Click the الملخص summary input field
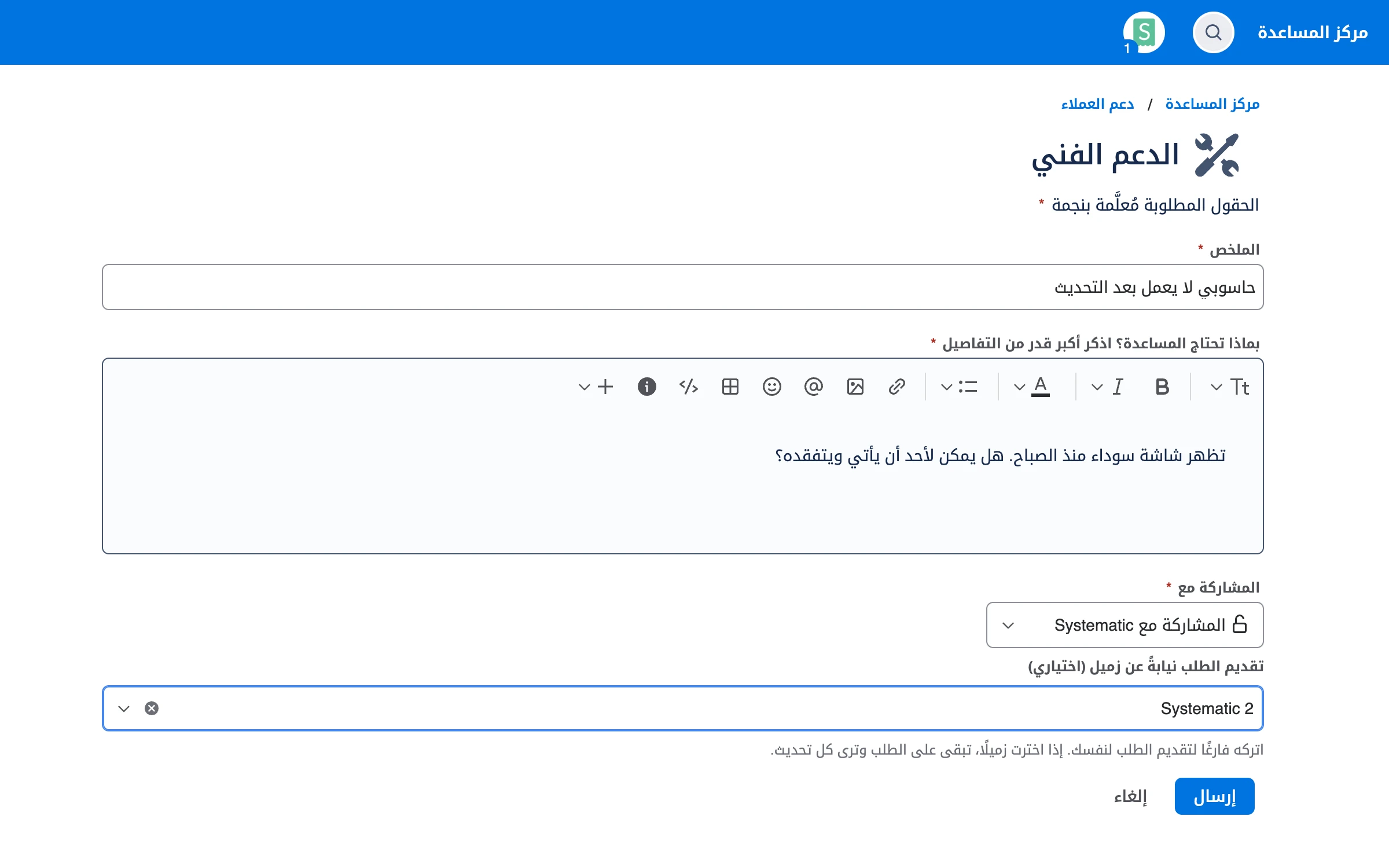The image size is (1389, 868). pos(683,287)
